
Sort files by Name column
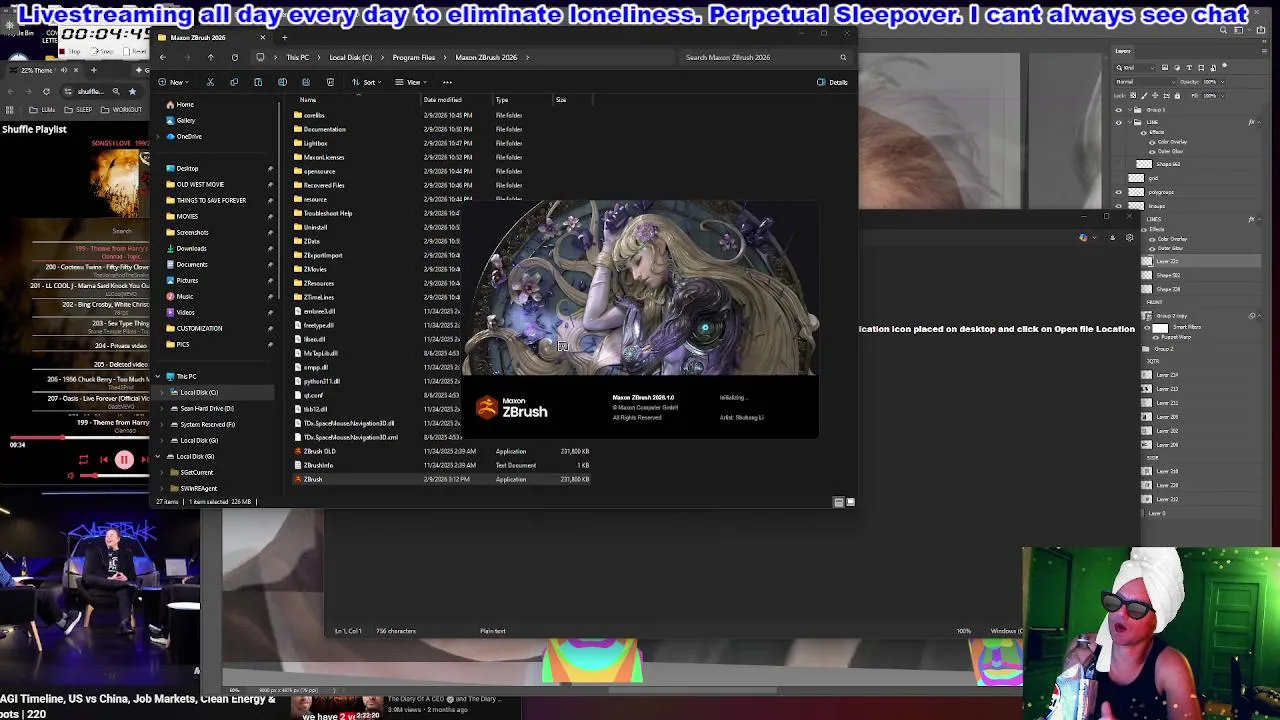[308, 100]
